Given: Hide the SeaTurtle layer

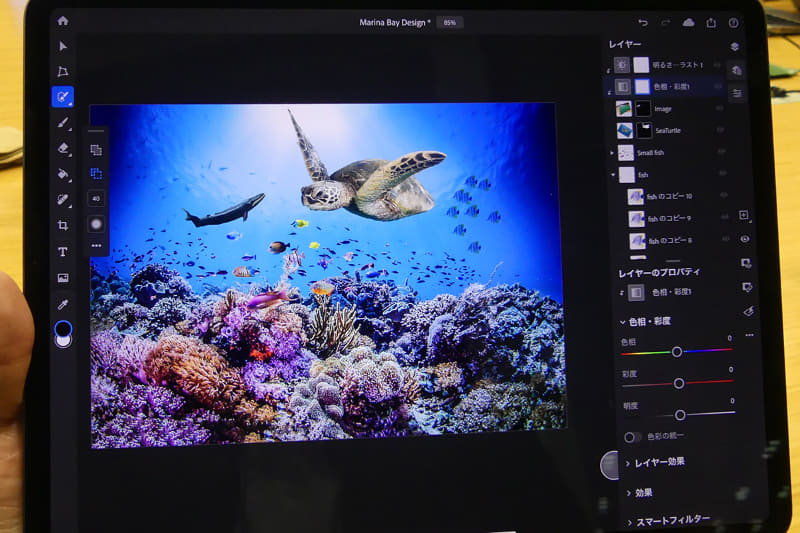Looking at the screenshot, I should click(x=720, y=130).
